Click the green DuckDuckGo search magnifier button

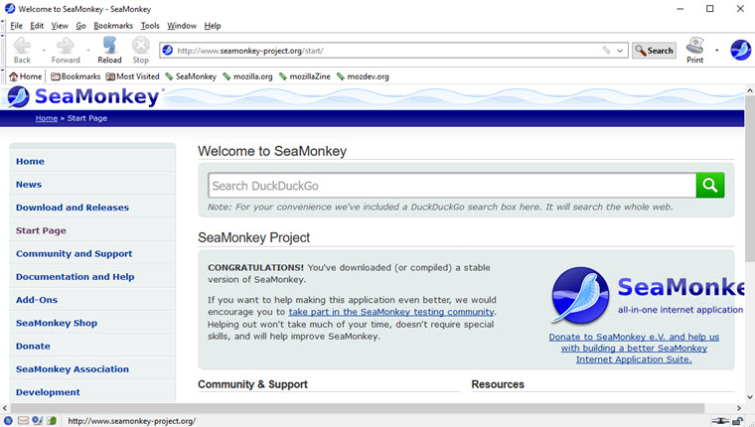point(710,185)
